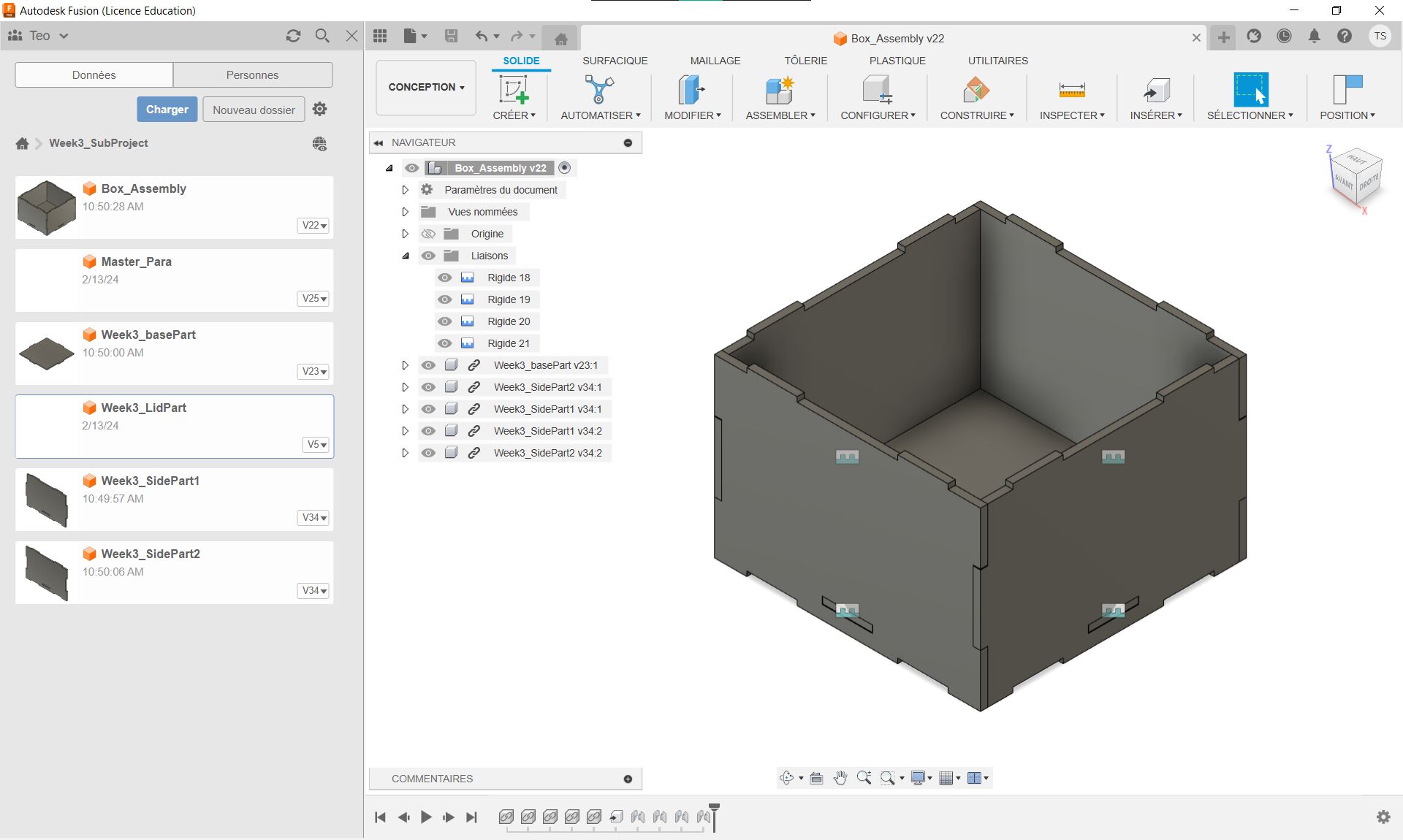Open CONCEPTION workspace dropdown
1403x840 pixels.
pyautogui.click(x=426, y=87)
